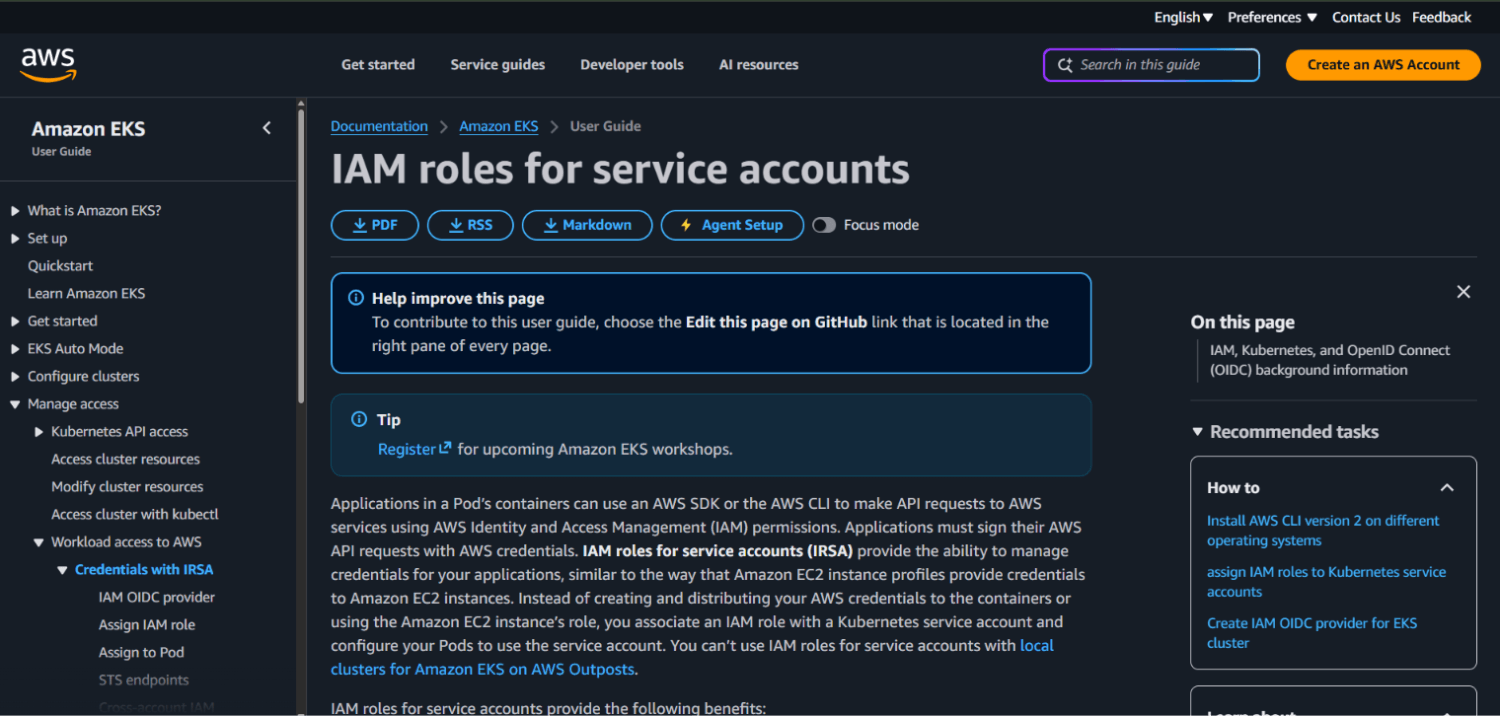Image resolution: width=1500 pixels, height=716 pixels.
Task: Open Learn Amazon EKS in sidebar
Action: 86,293
